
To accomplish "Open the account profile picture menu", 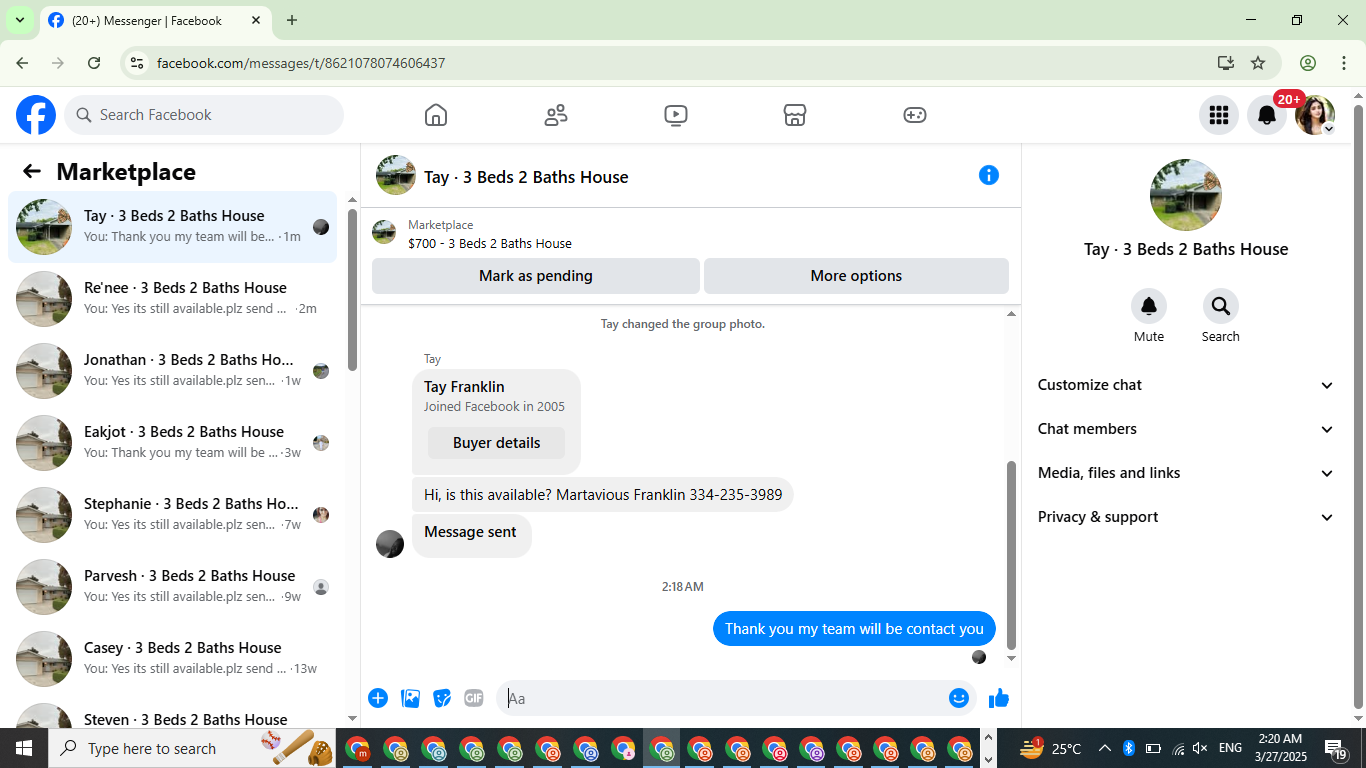I will [1315, 115].
